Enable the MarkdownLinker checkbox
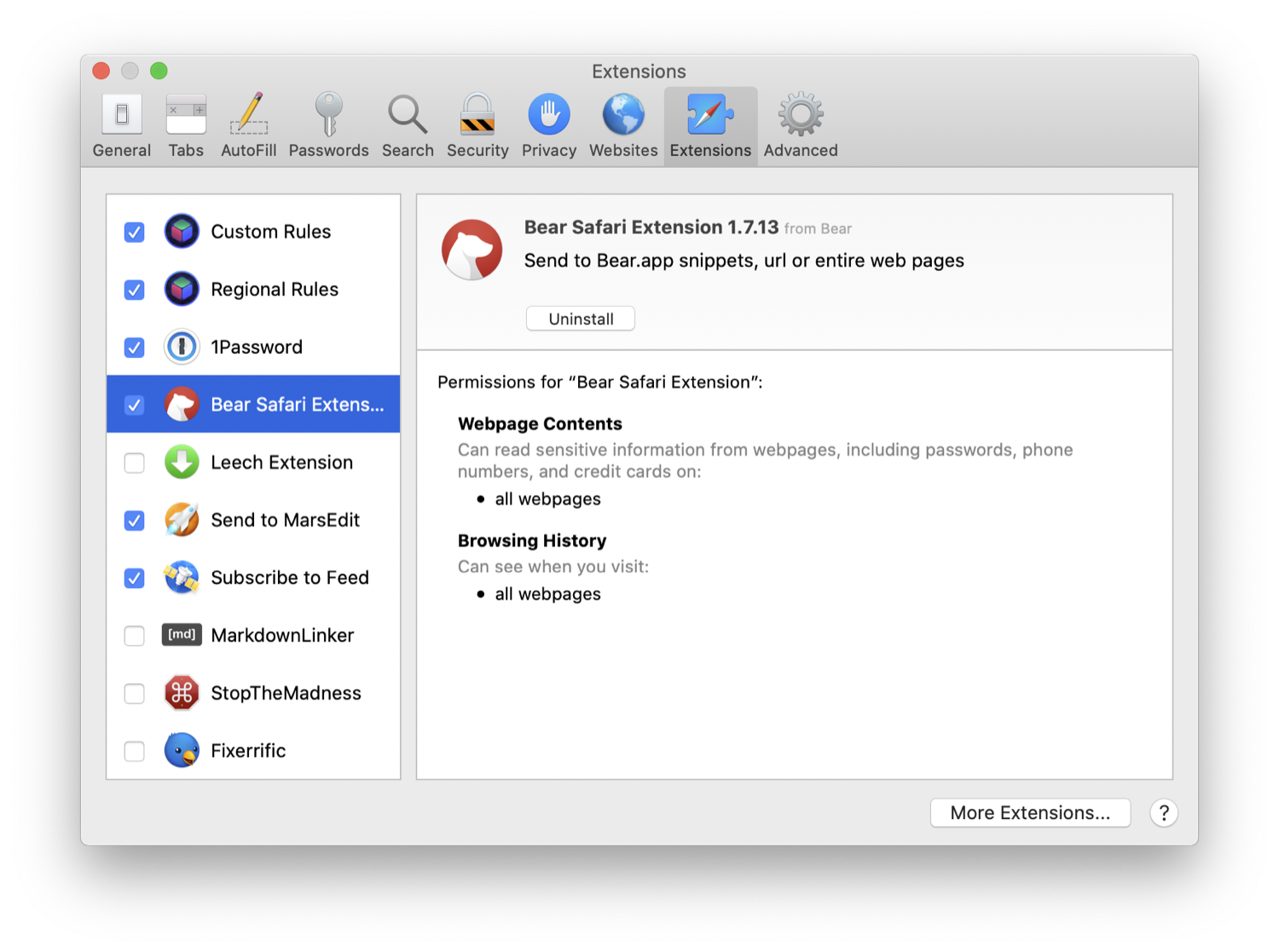The height and width of the screenshot is (952, 1279). pyautogui.click(x=134, y=636)
